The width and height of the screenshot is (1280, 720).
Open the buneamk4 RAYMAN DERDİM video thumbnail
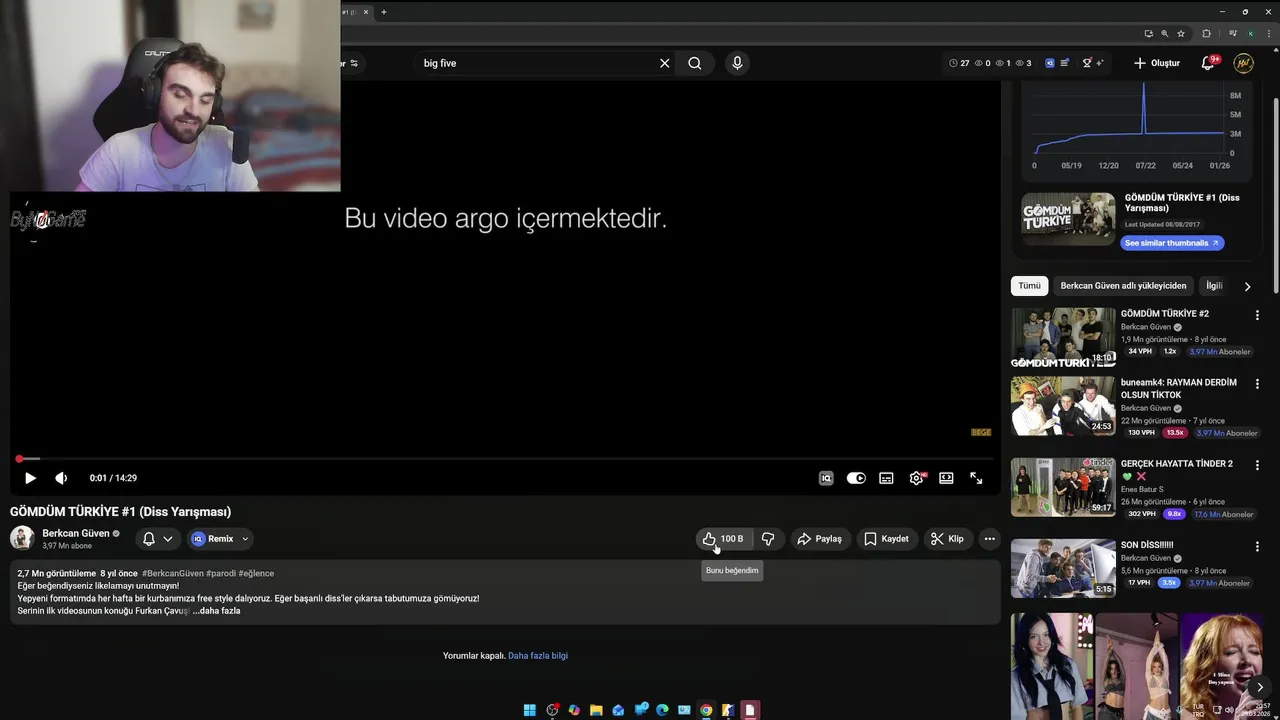point(1063,406)
